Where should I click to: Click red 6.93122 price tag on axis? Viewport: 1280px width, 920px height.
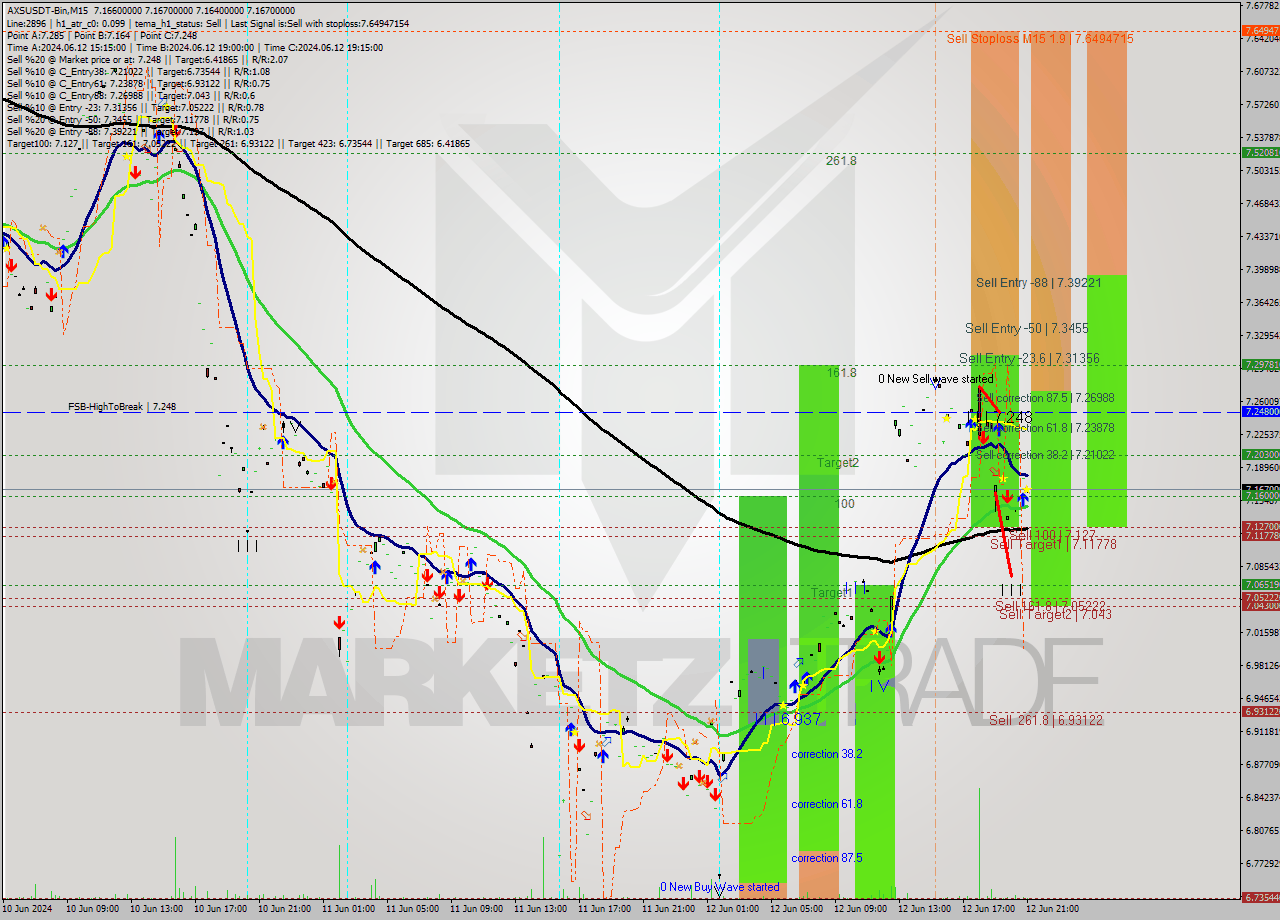click(x=1260, y=711)
